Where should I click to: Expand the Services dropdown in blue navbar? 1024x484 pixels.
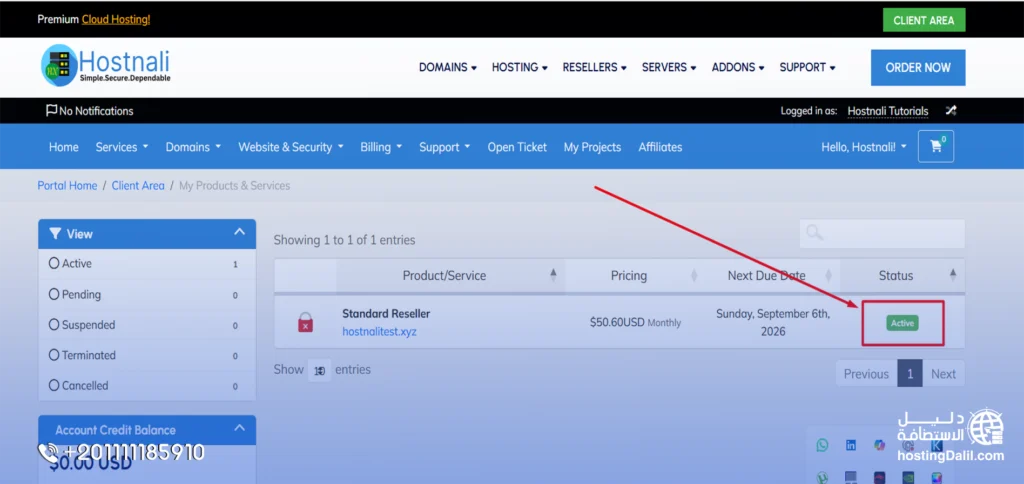click(121, 147)
